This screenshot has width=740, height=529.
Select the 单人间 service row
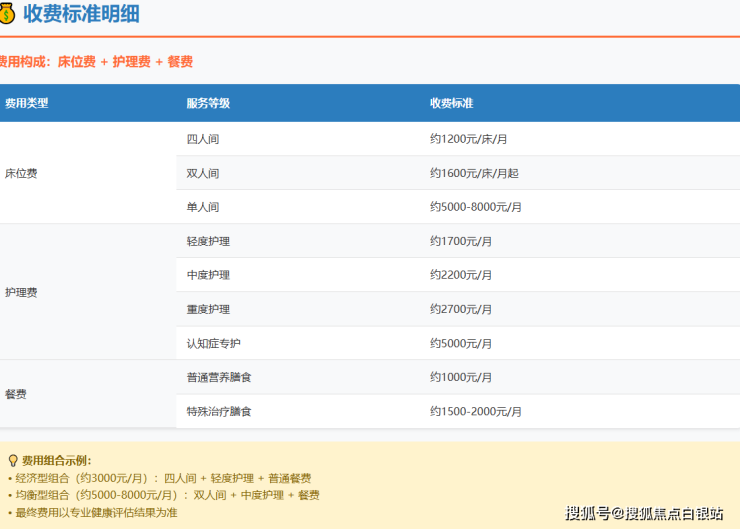[203, 207]
